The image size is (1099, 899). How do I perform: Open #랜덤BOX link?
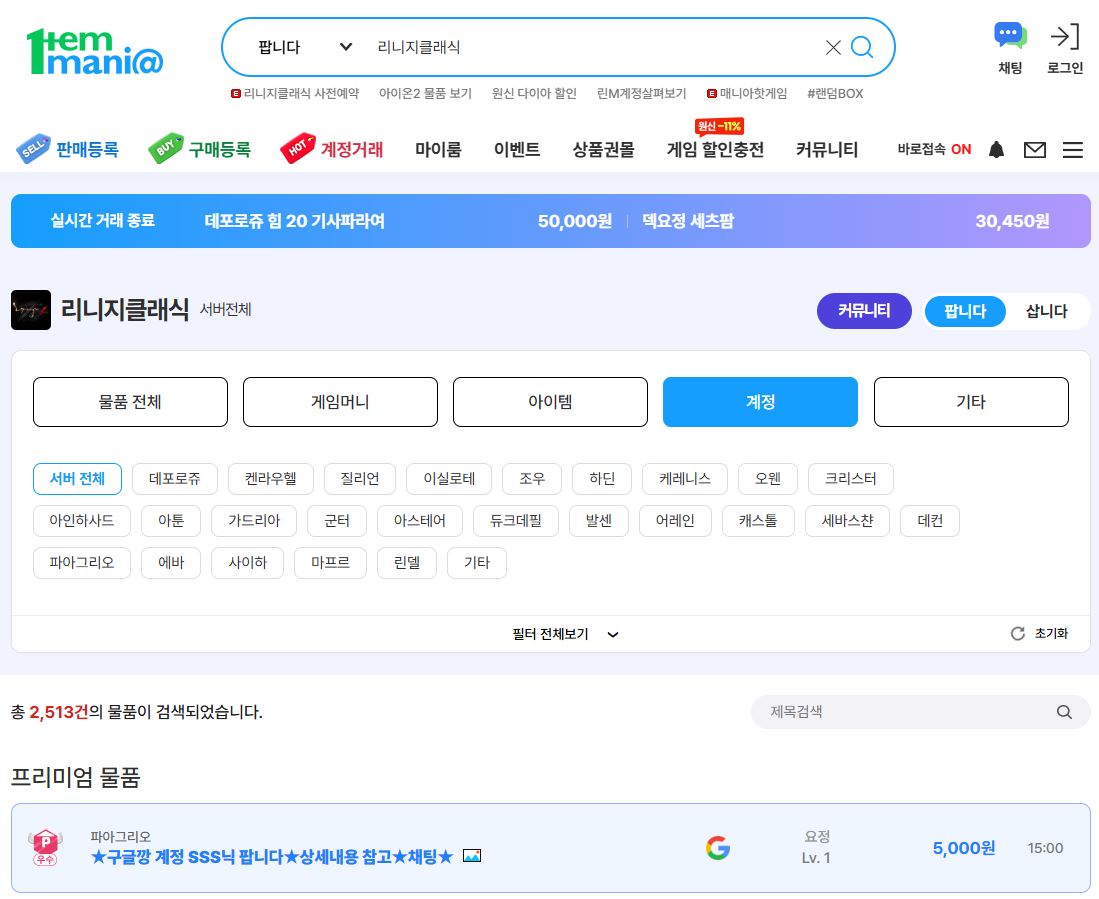click(835, 93)
